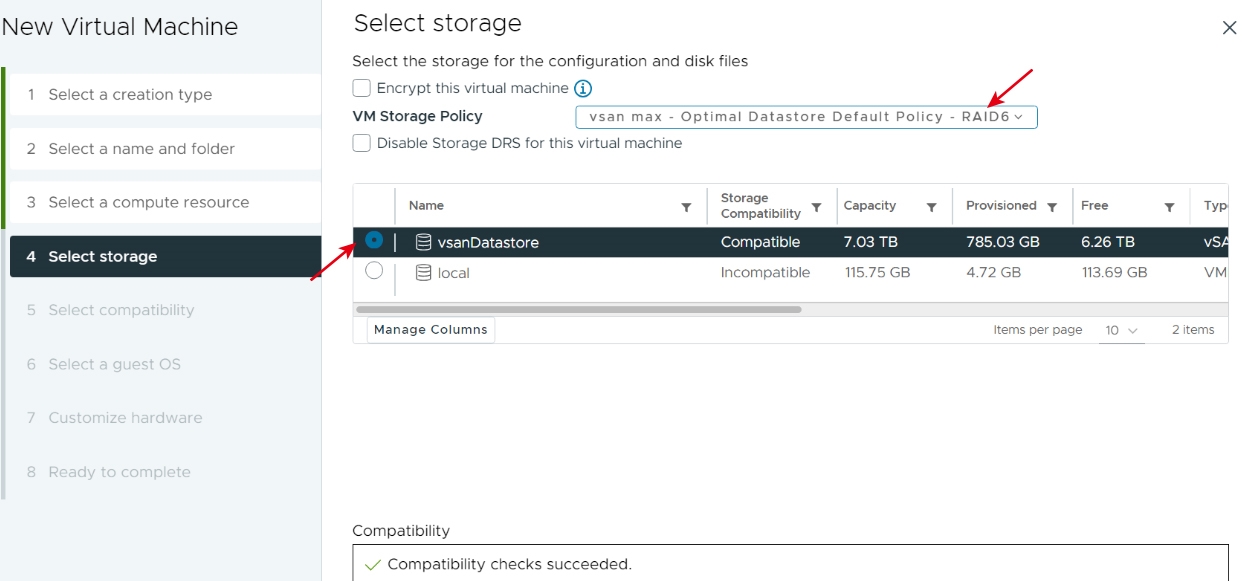Select the vsanDatastore radio button
The width and height of the screenshot is (1246, 581).
[x=374, y=240]
